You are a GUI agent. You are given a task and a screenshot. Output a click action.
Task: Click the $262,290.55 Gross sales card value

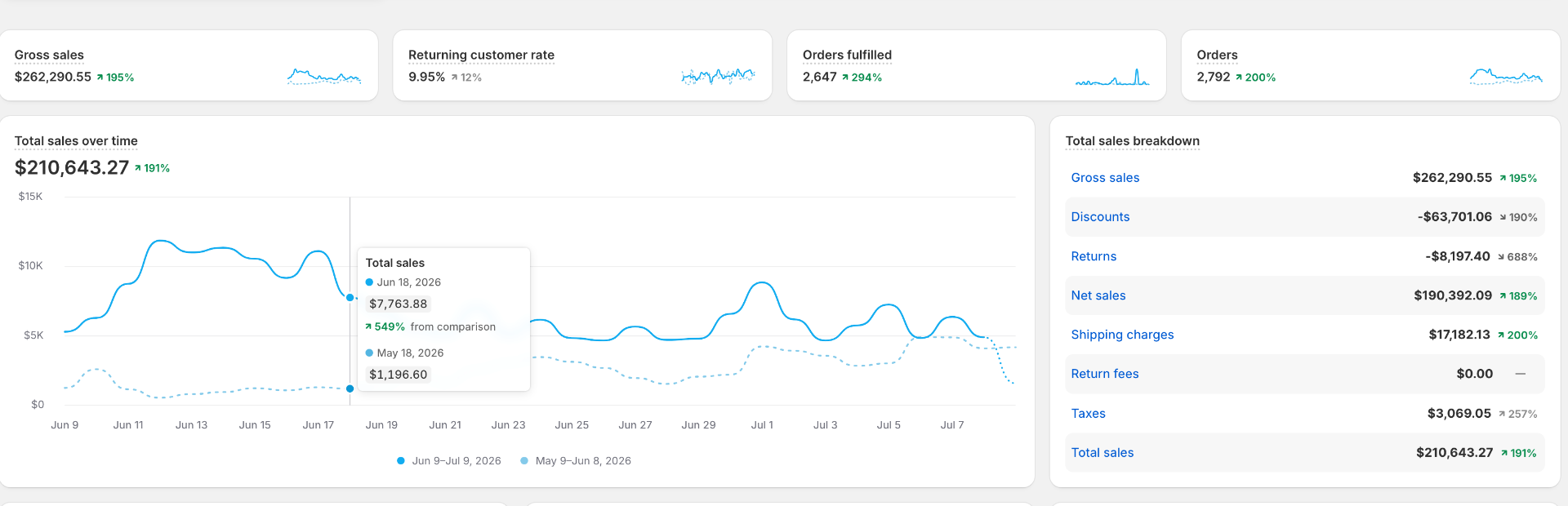pos(53,77)
